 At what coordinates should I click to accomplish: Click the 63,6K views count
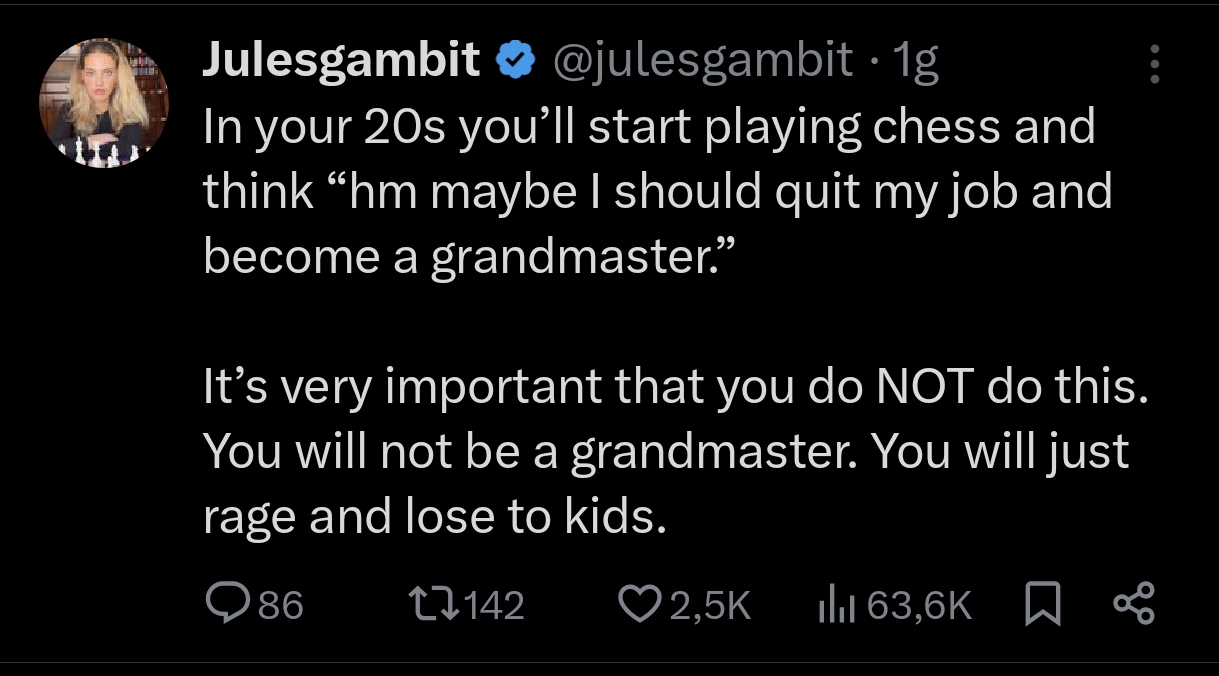point(920,604)
